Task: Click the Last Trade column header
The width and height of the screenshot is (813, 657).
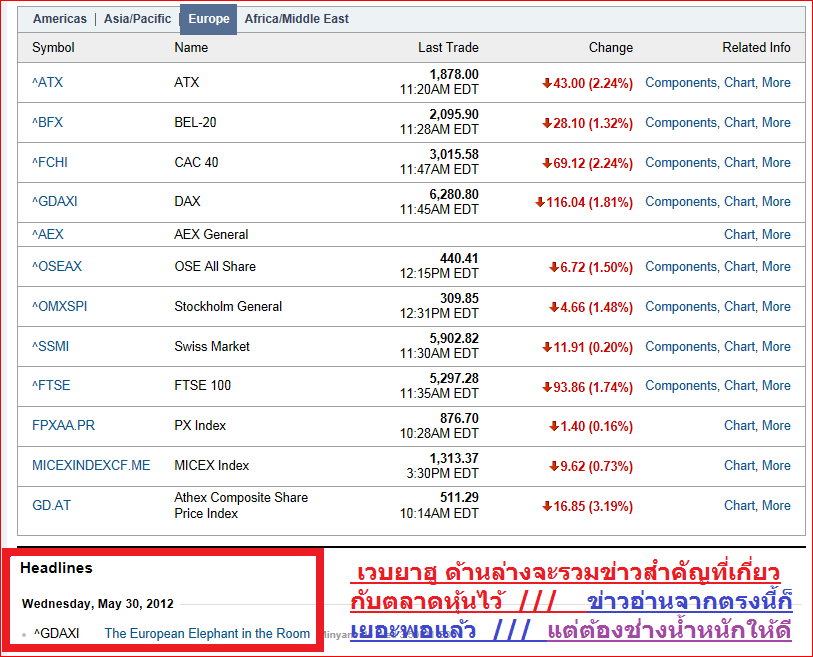Action: click(448, 47)
